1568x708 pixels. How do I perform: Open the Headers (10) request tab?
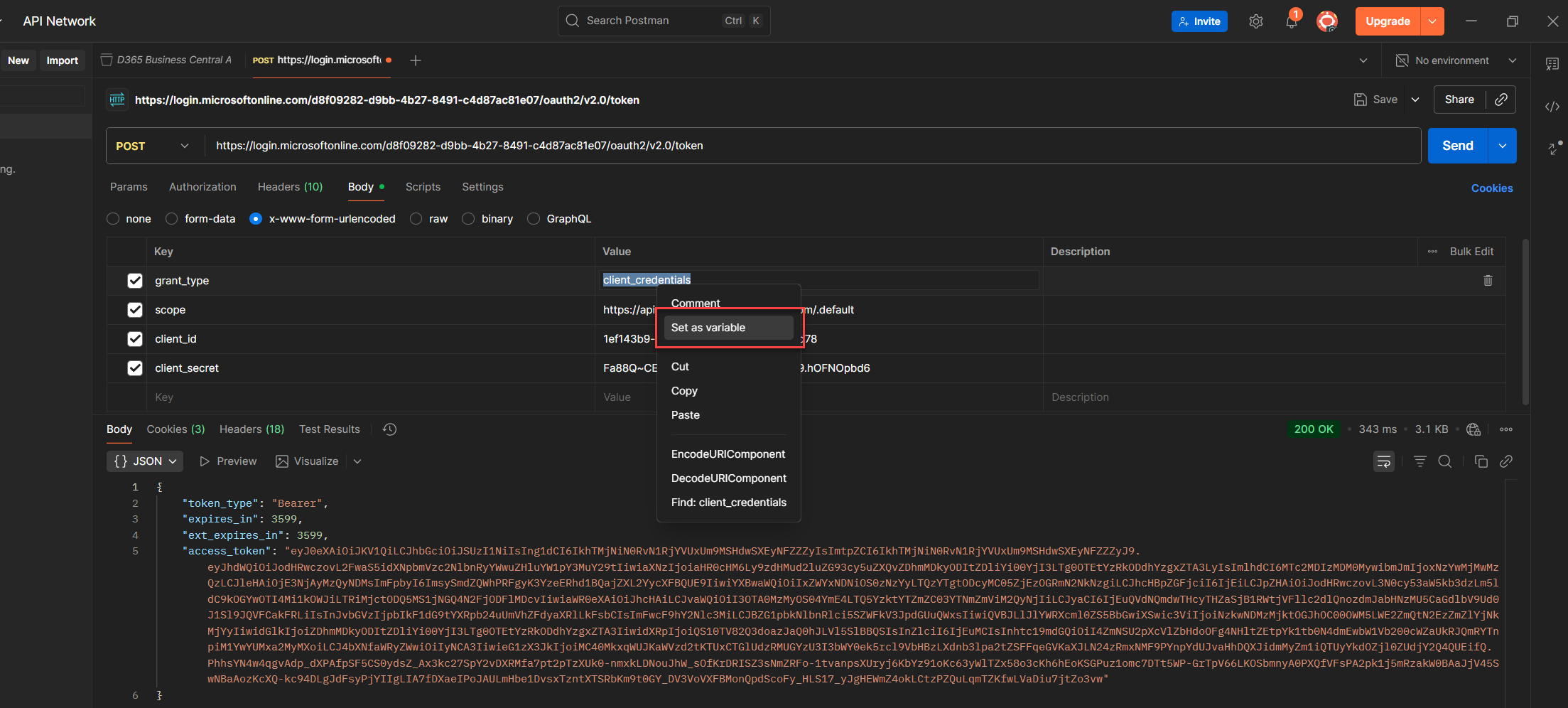[290, 187]
